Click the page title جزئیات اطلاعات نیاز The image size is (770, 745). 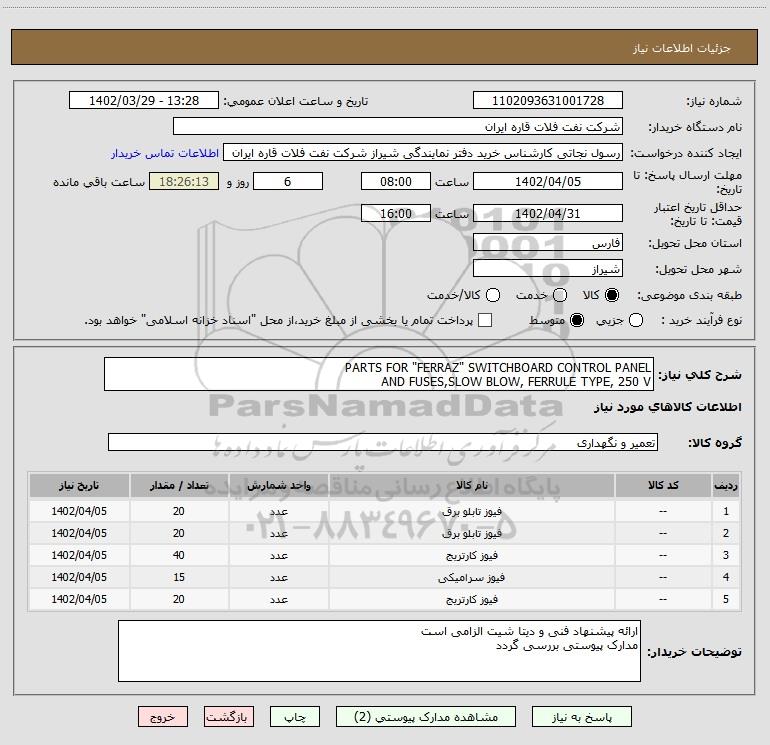pyautogui.click(x=682, y=48)
